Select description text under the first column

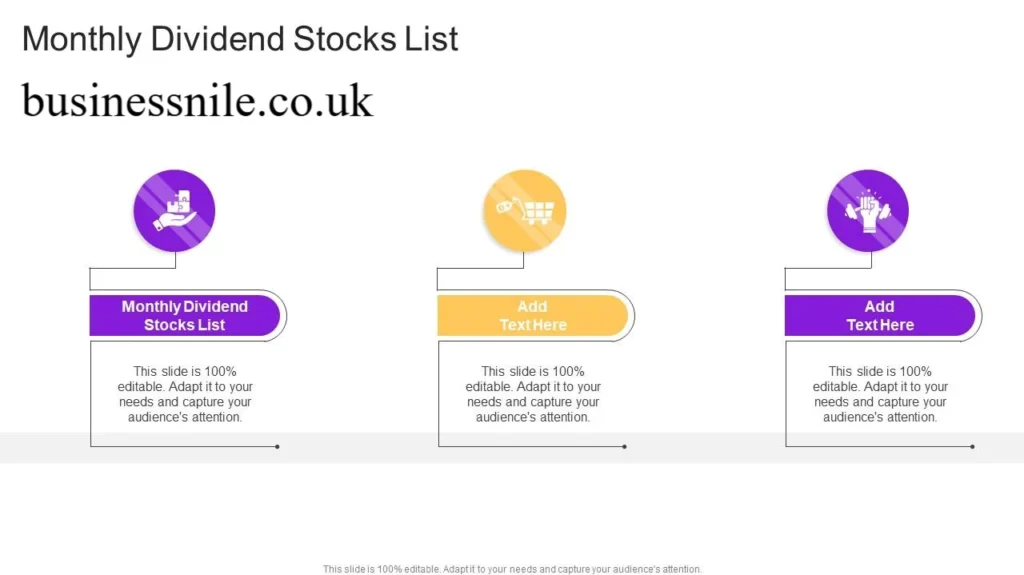185,394
